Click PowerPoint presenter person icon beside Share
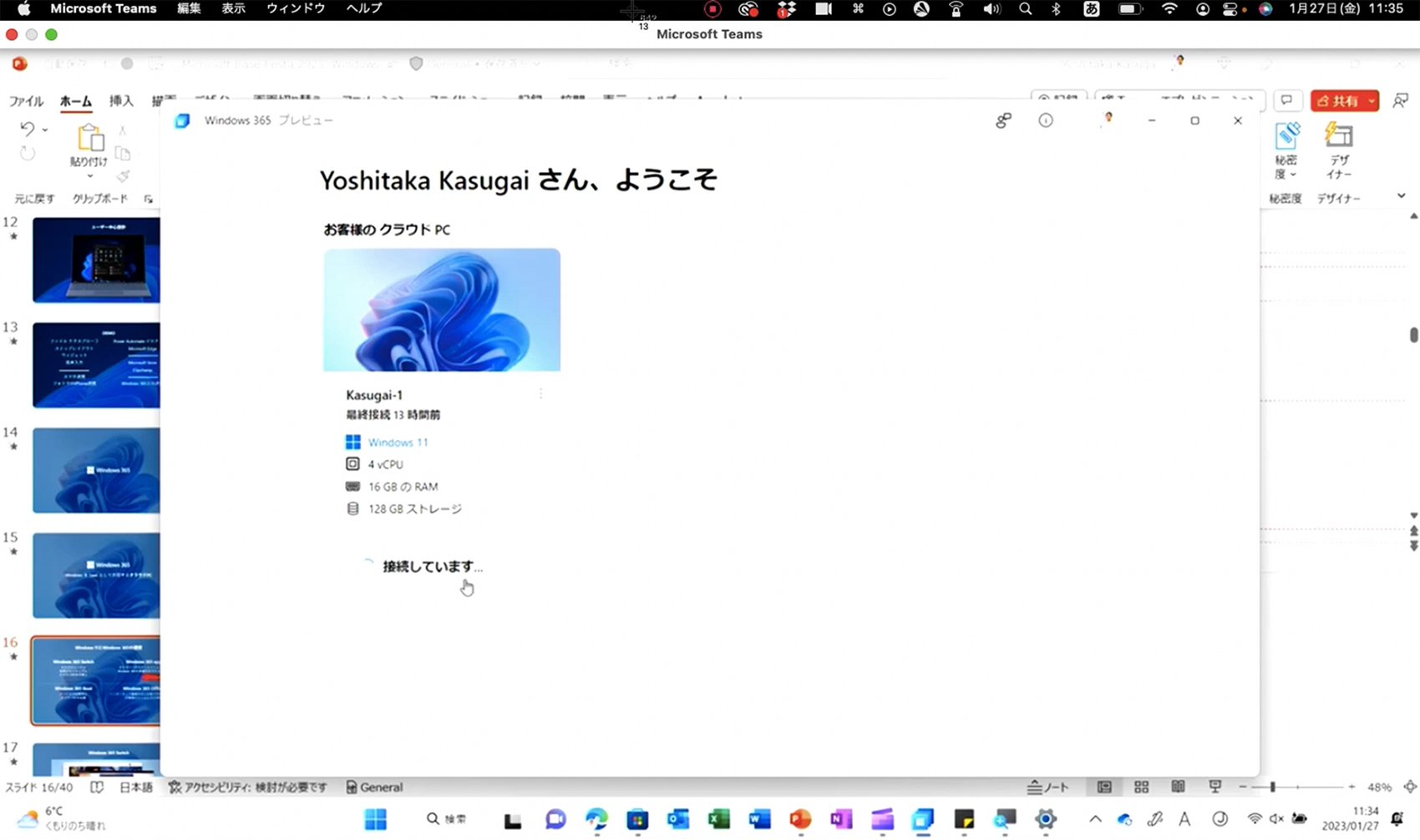 [1401, 100]
